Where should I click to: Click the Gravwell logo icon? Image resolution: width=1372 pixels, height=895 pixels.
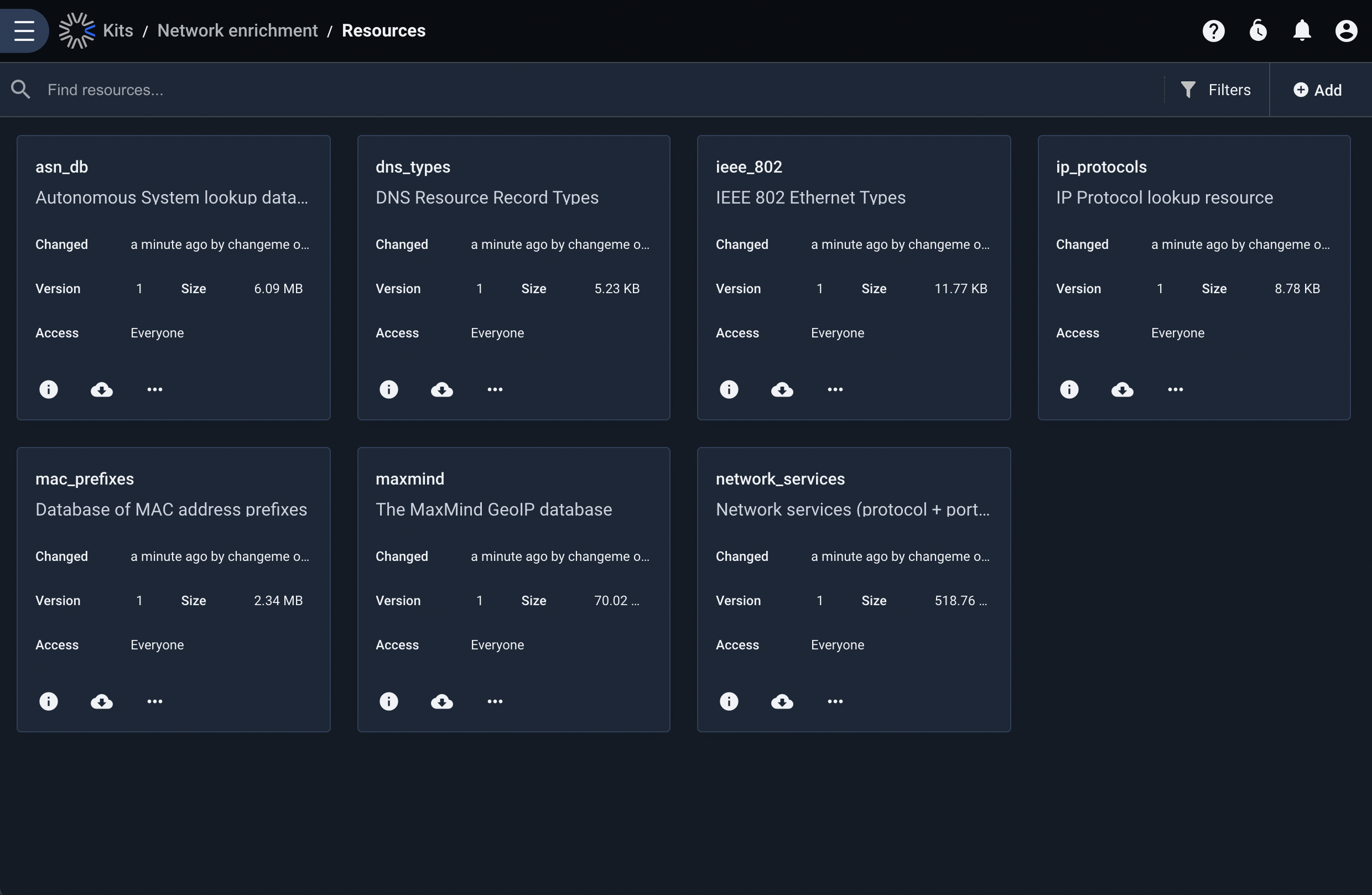point(77,30)
